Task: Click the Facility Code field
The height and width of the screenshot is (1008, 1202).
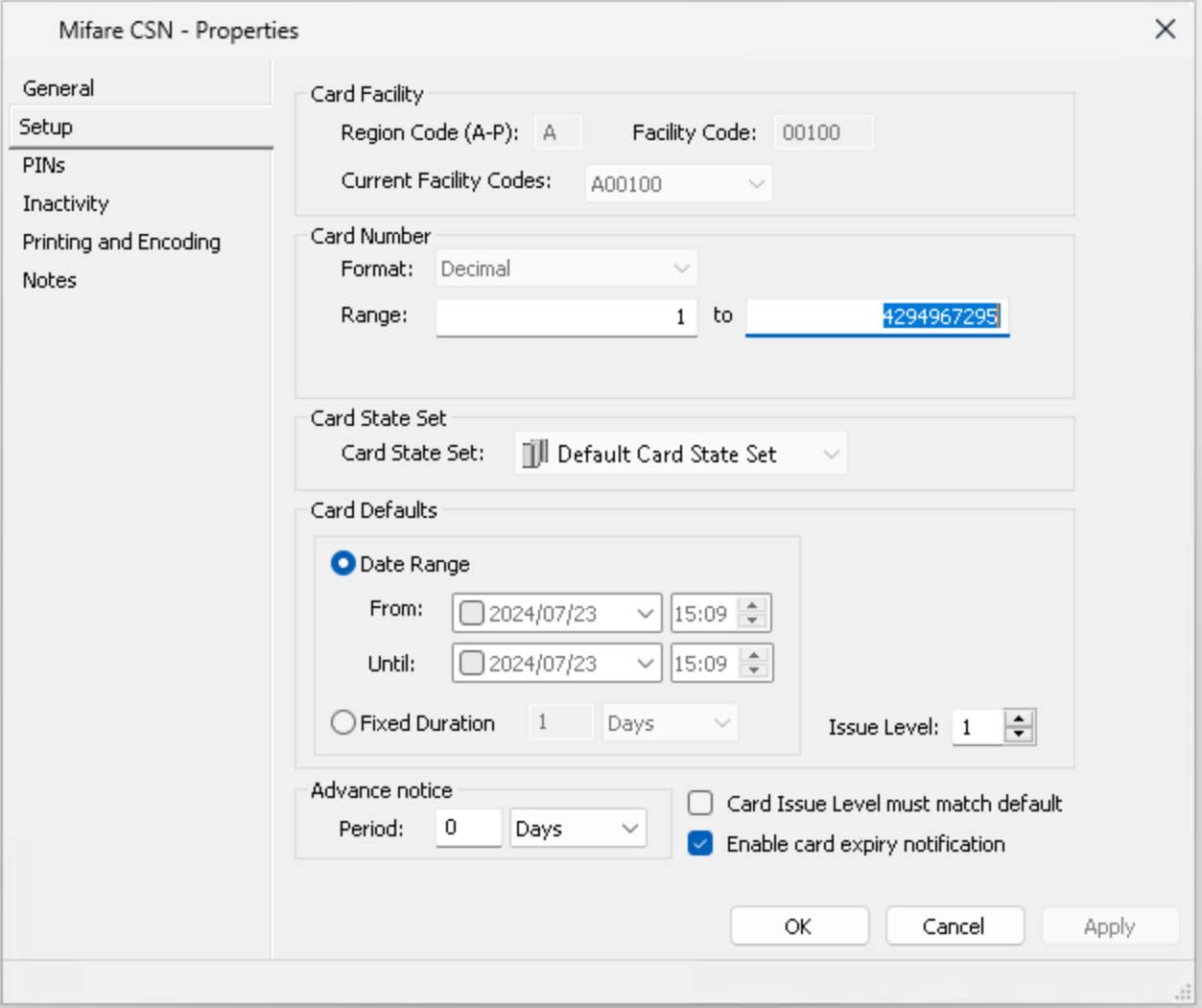Action: (x=823, y=132)
